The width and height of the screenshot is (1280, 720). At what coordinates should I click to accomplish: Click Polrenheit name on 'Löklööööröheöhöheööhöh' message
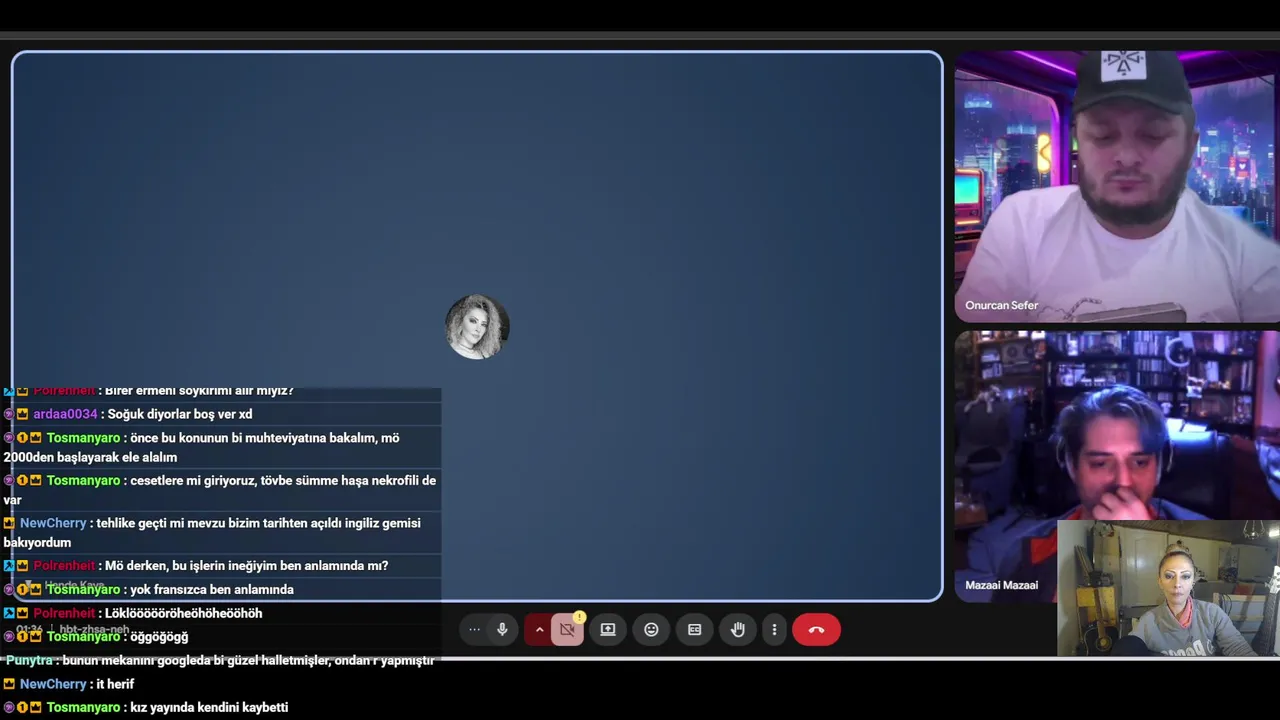(x=64, y=613)
